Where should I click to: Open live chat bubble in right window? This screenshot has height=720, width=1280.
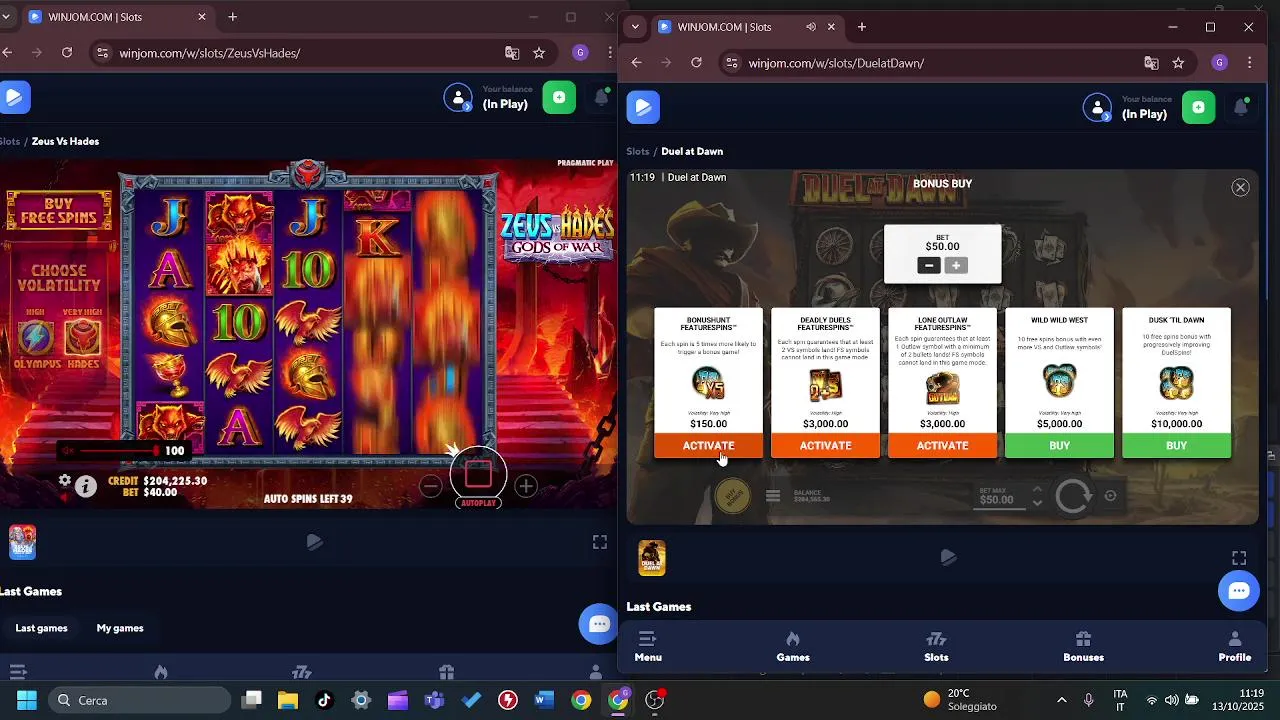point(1239,590)
